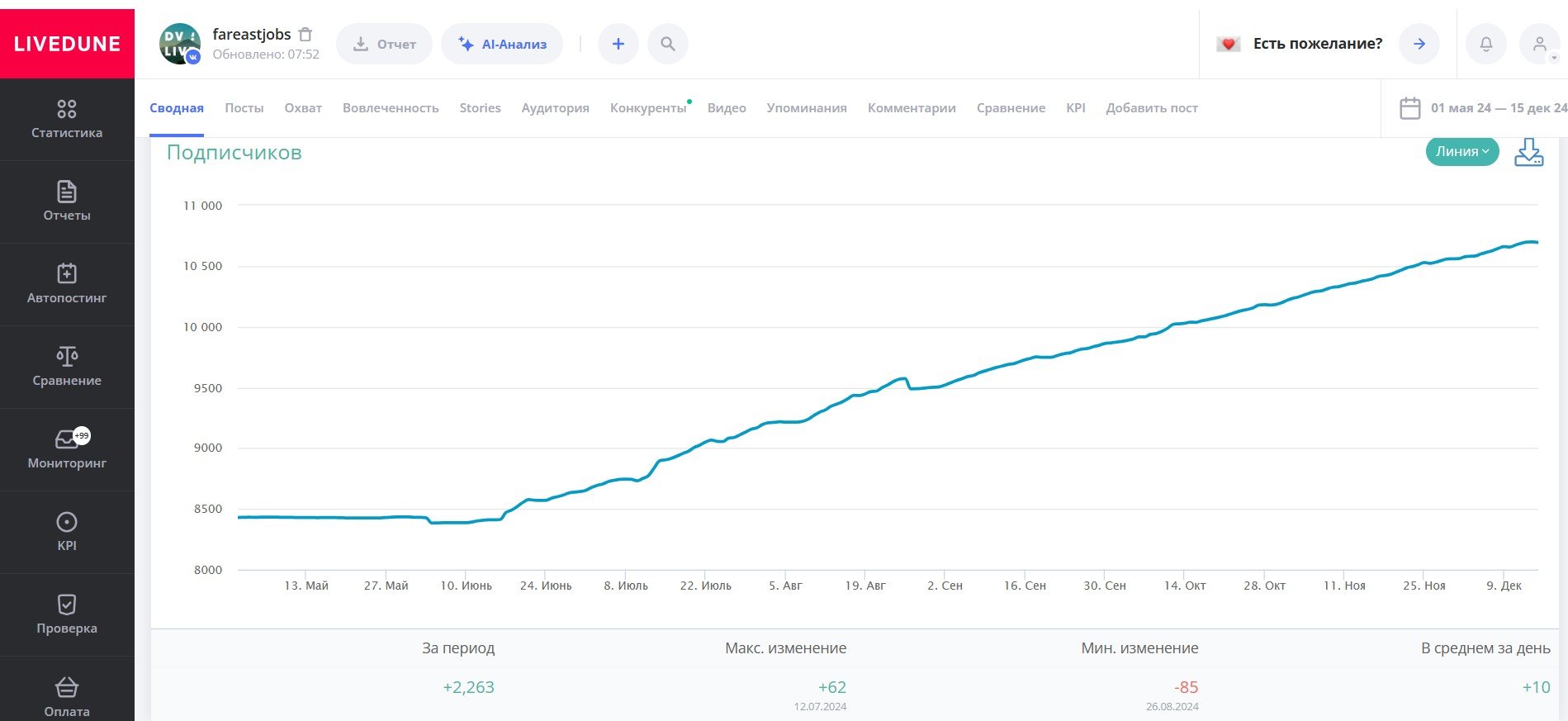Delete fareastjobs account via trash icon
Screen dimensions: 1568x721
(x=306, y=35)
